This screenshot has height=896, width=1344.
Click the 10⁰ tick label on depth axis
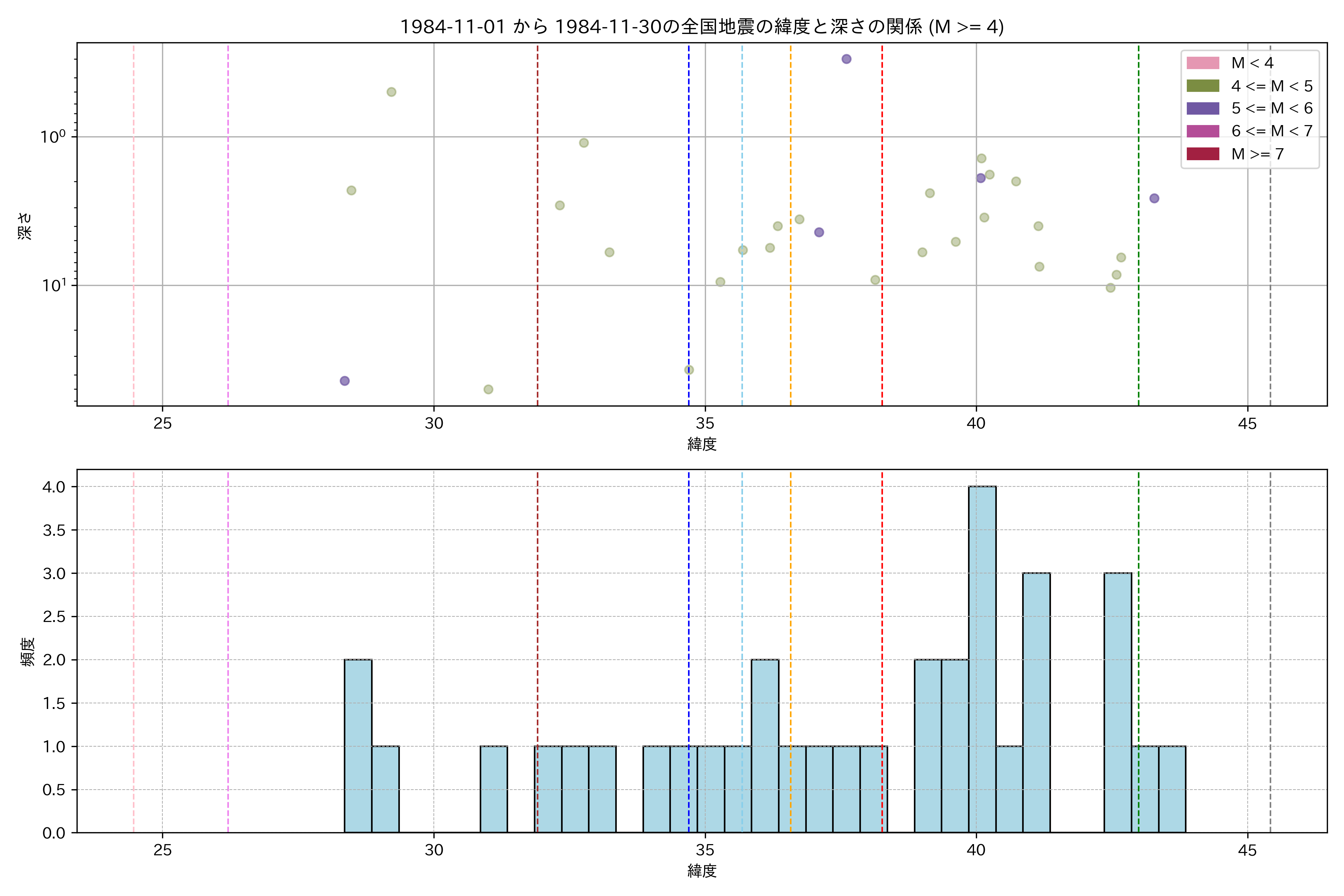pos(54,137)
